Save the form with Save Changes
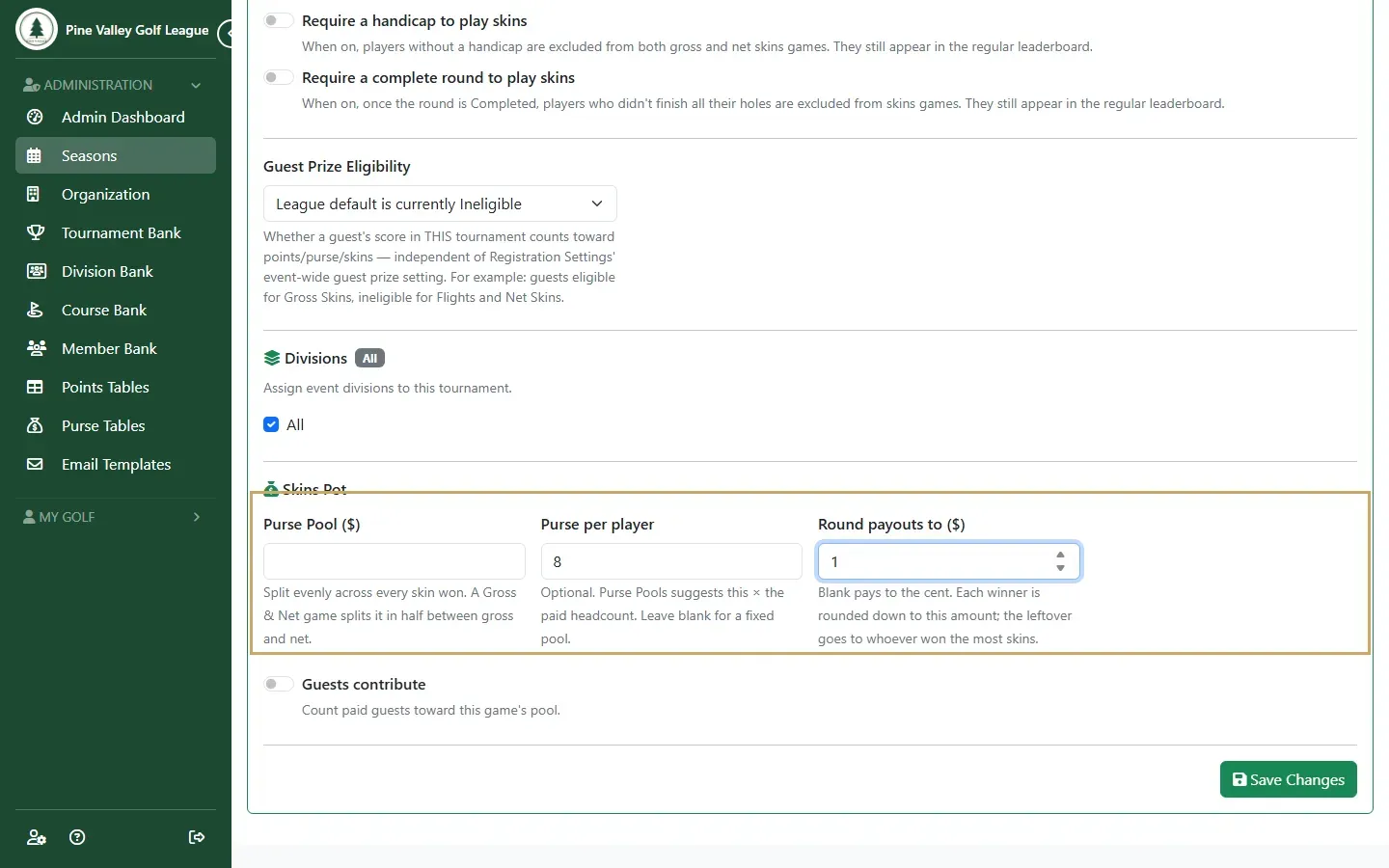Screen dimensions: 1389x868 pyautogui.click(x=1289, y=779)
